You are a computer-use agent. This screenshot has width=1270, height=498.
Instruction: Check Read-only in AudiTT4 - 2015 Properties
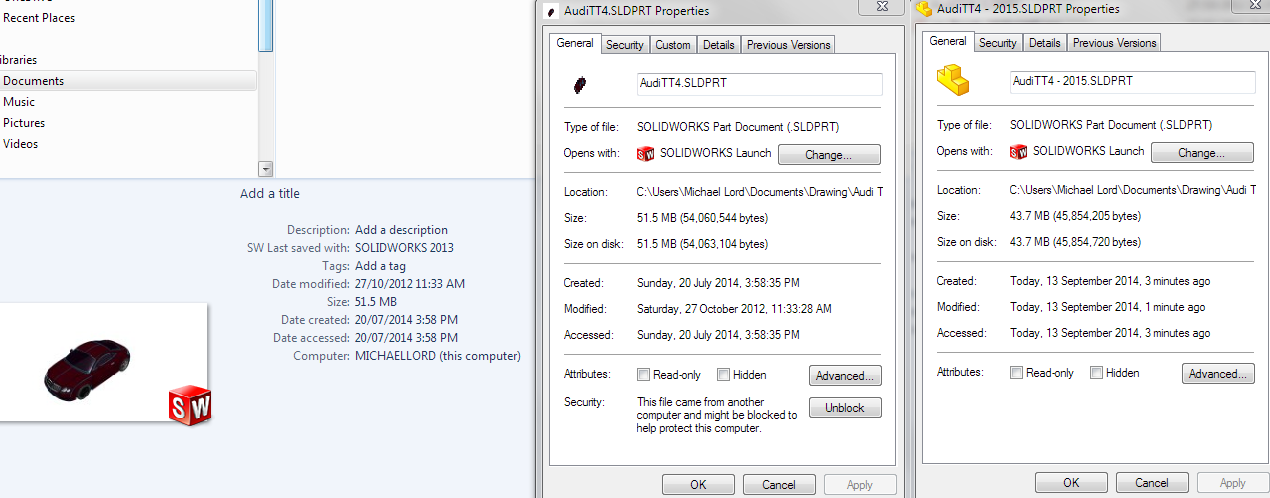coord(1017,373)
